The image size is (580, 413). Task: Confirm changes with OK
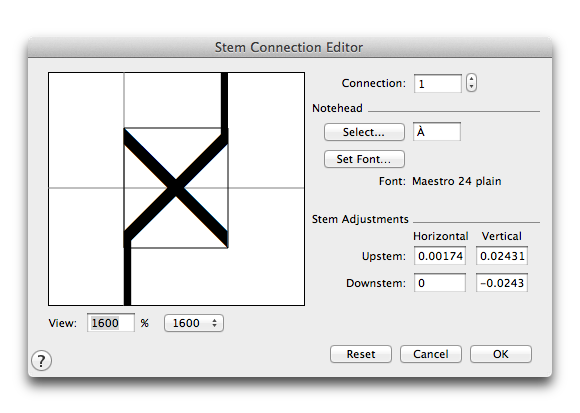click(x=500, y=354)
